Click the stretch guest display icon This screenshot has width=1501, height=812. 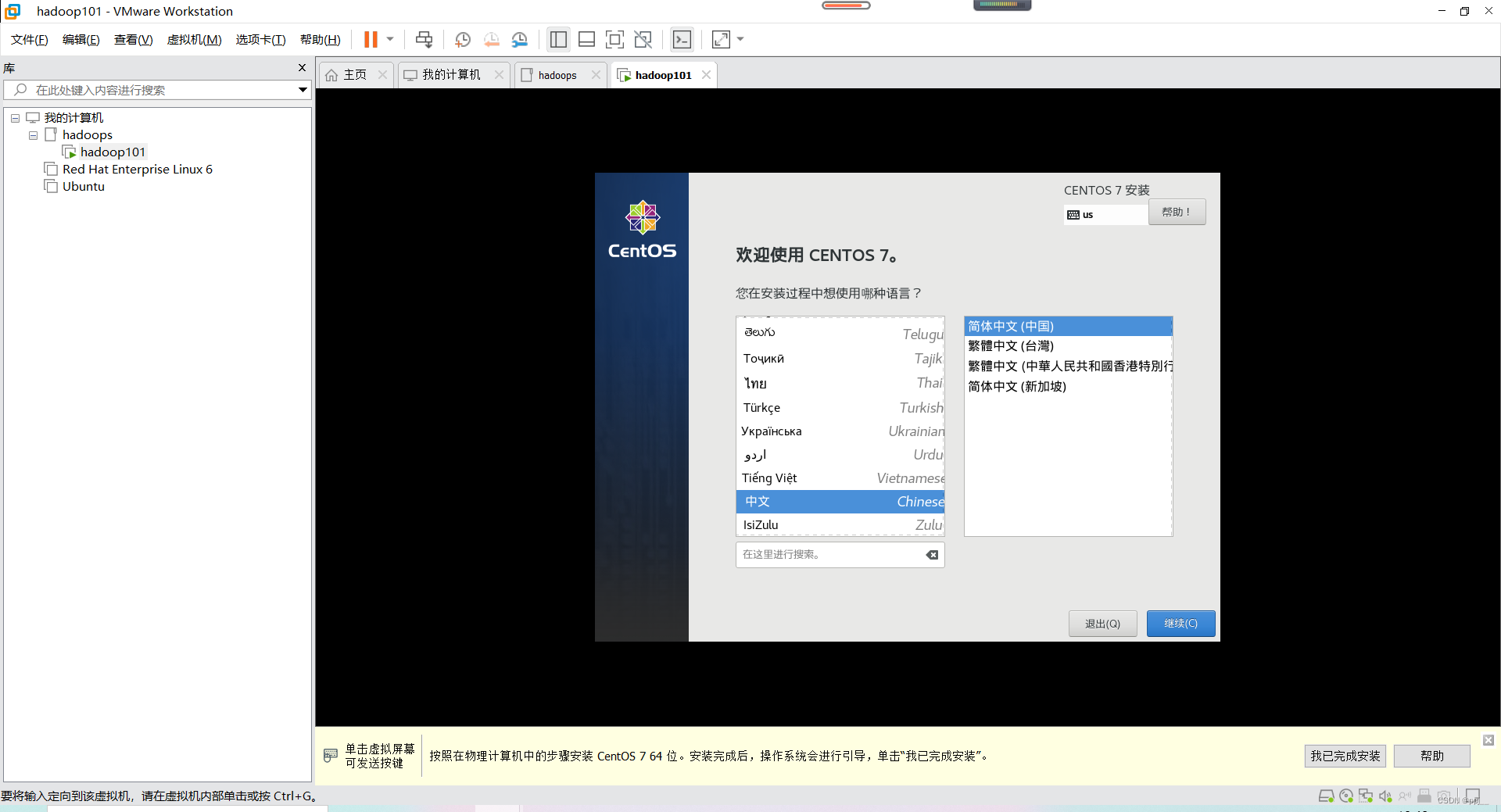tap(721, 39)
